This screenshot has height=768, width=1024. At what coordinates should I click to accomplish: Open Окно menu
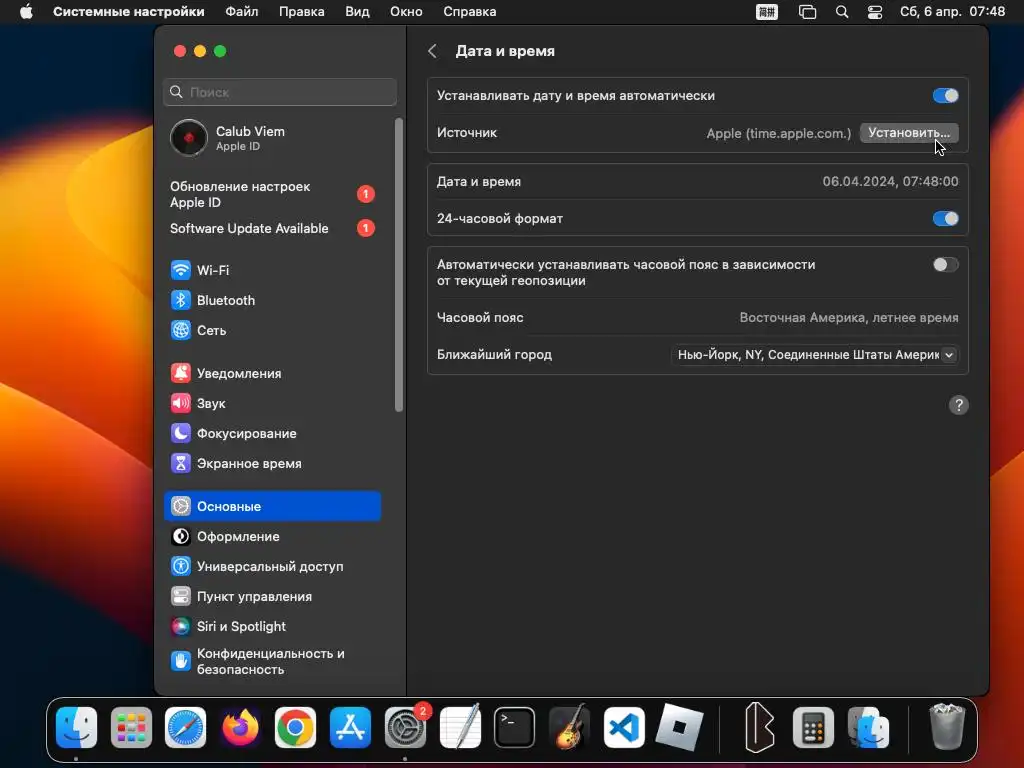[x=406, y=12]
